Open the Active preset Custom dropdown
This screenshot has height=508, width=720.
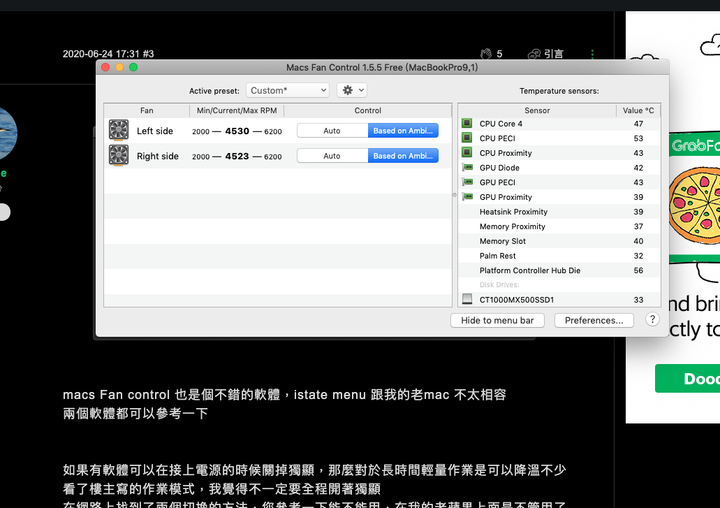point(287,90)
